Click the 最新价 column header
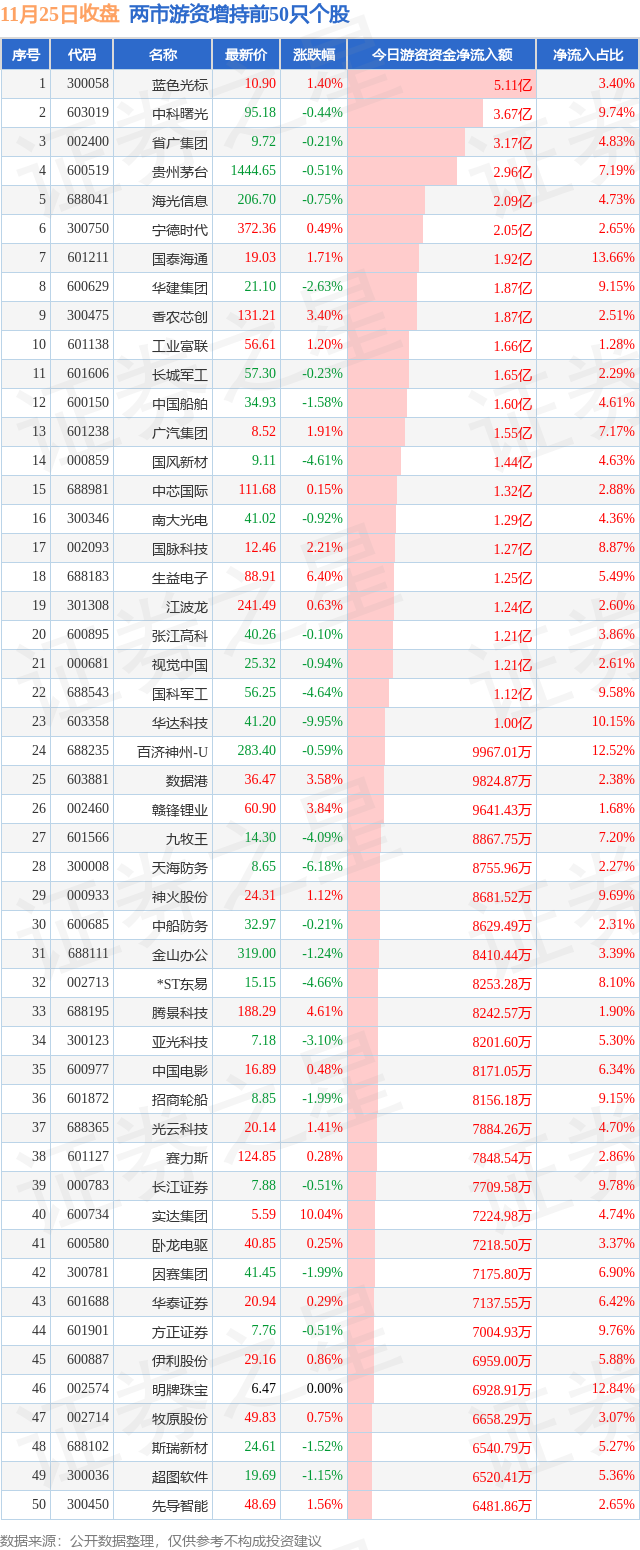The width and height of the screenshot is (640, 1550). pyautogui.click(x=245, y=55)
